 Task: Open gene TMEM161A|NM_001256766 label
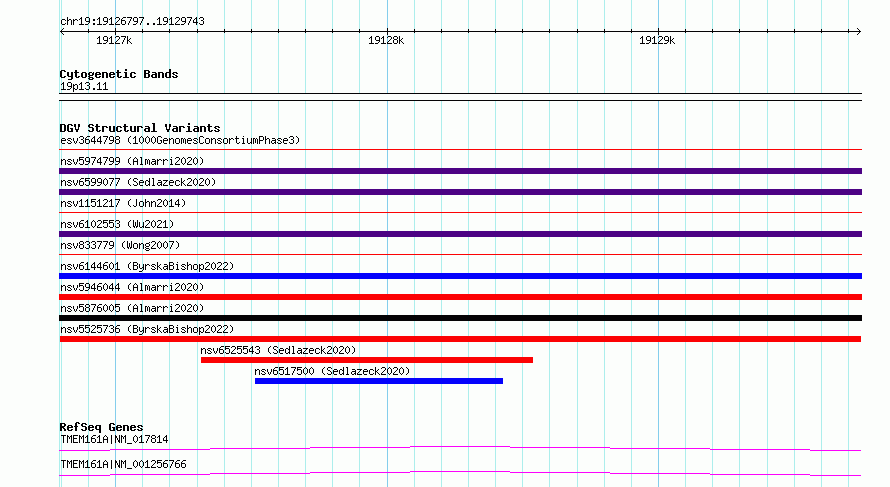point(123,464)
